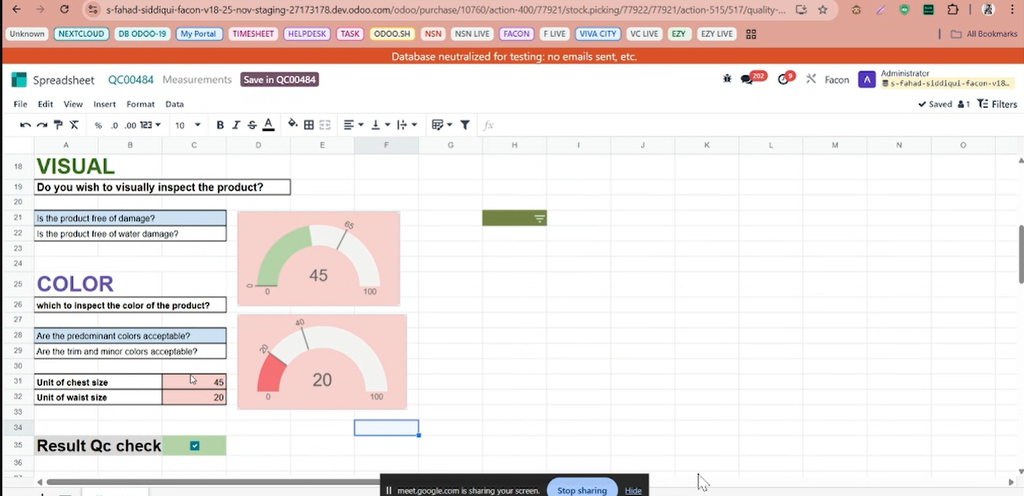Select the Paint format tool
1024x496 pixels.
(58, 125)
